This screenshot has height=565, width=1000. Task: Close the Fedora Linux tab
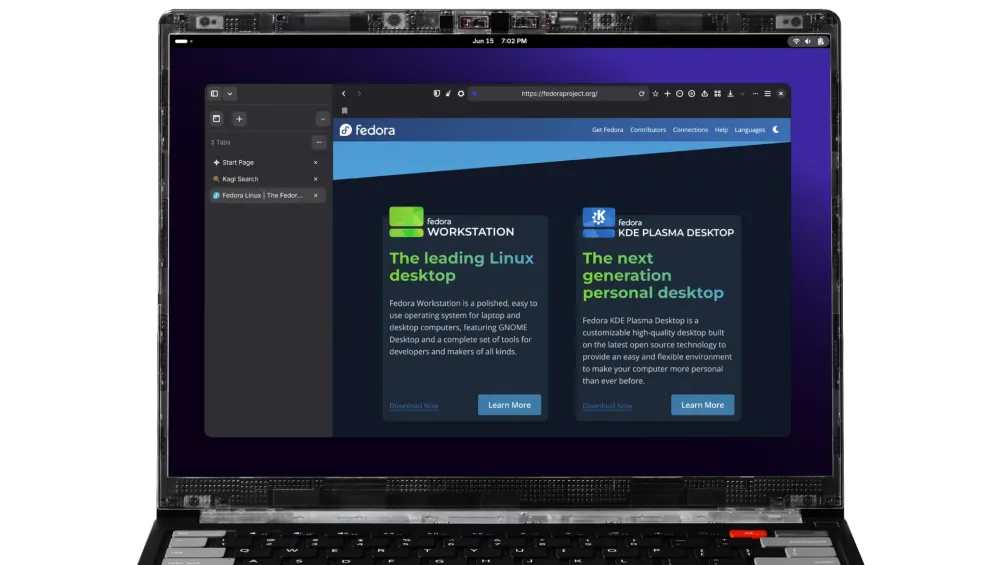pyautogui.click(x=316, y=196)
